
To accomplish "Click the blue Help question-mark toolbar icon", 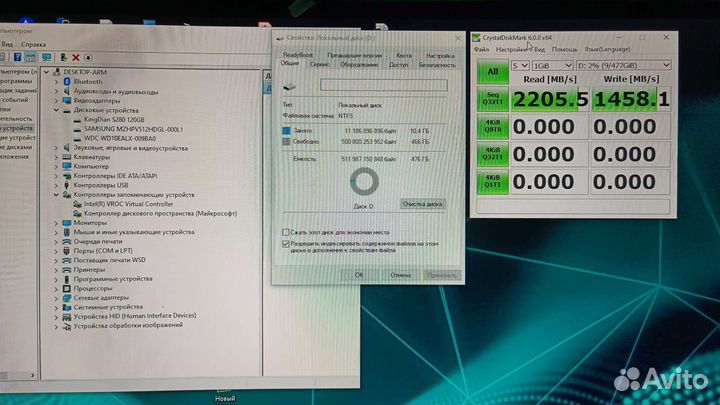I will click(17, 57).
